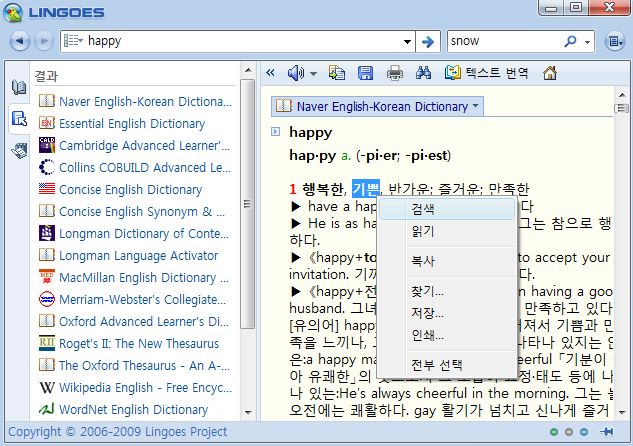Go back with the left arrow button

(20, 41)
